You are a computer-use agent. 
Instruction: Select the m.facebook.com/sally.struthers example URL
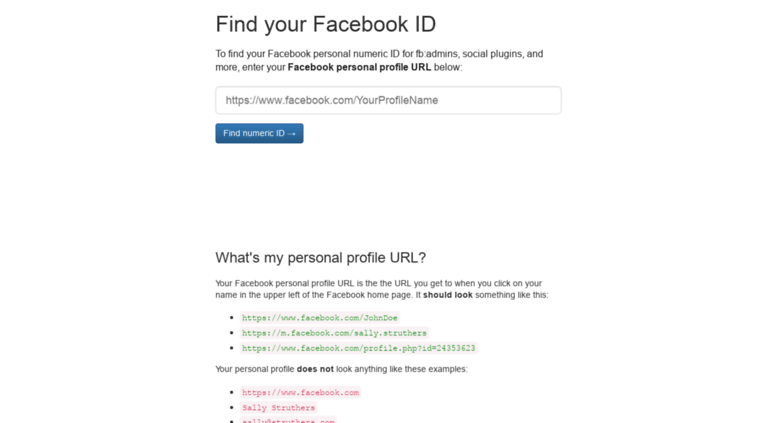click(x=334, y=333)
